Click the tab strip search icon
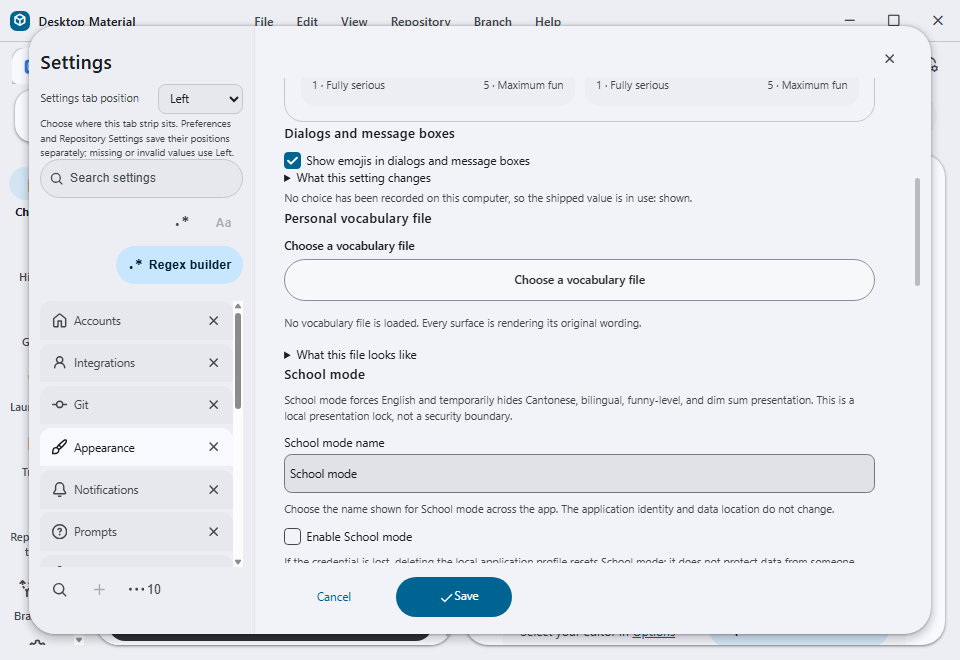960x660 pixels. point(59,590)
